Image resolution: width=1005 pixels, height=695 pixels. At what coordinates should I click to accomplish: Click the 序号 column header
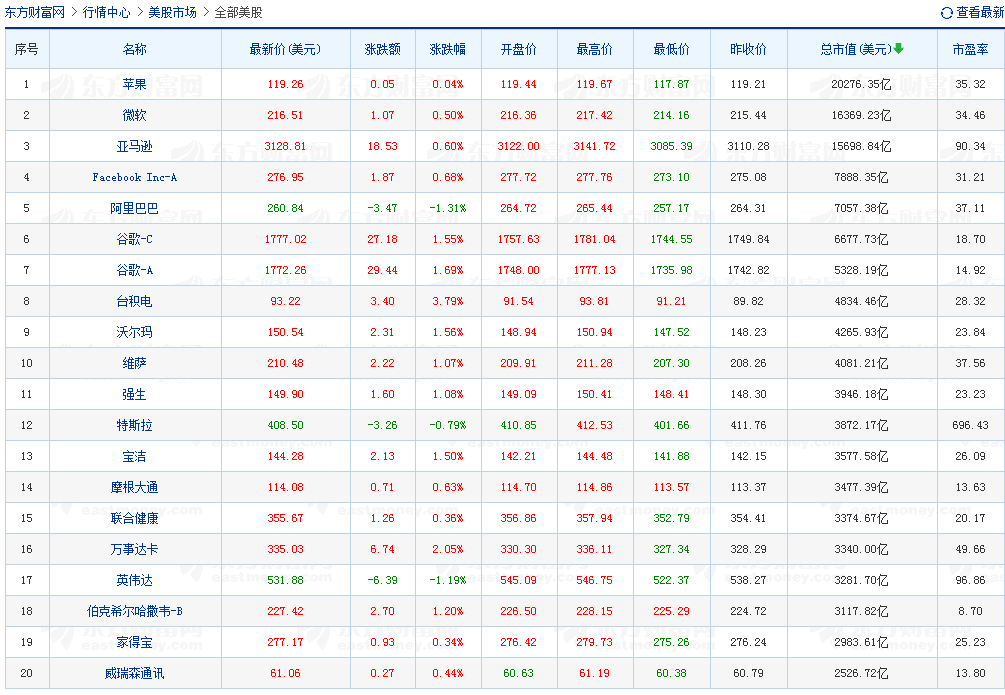(26, 49)
